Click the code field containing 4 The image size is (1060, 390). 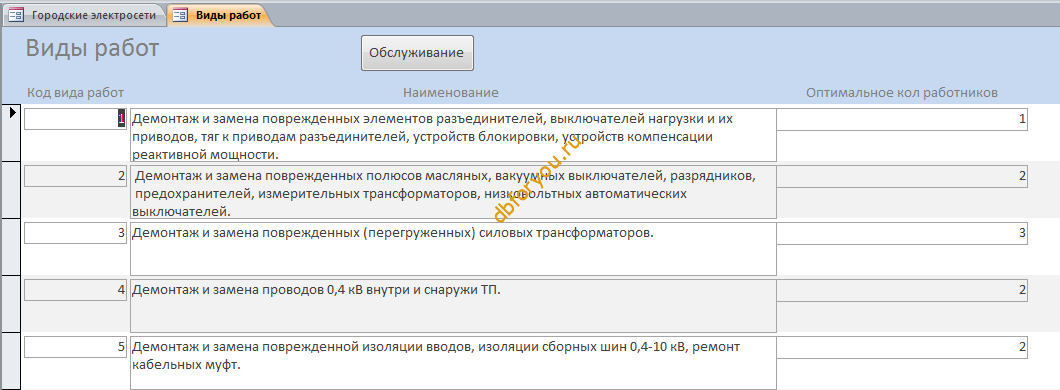coord(76,290)
